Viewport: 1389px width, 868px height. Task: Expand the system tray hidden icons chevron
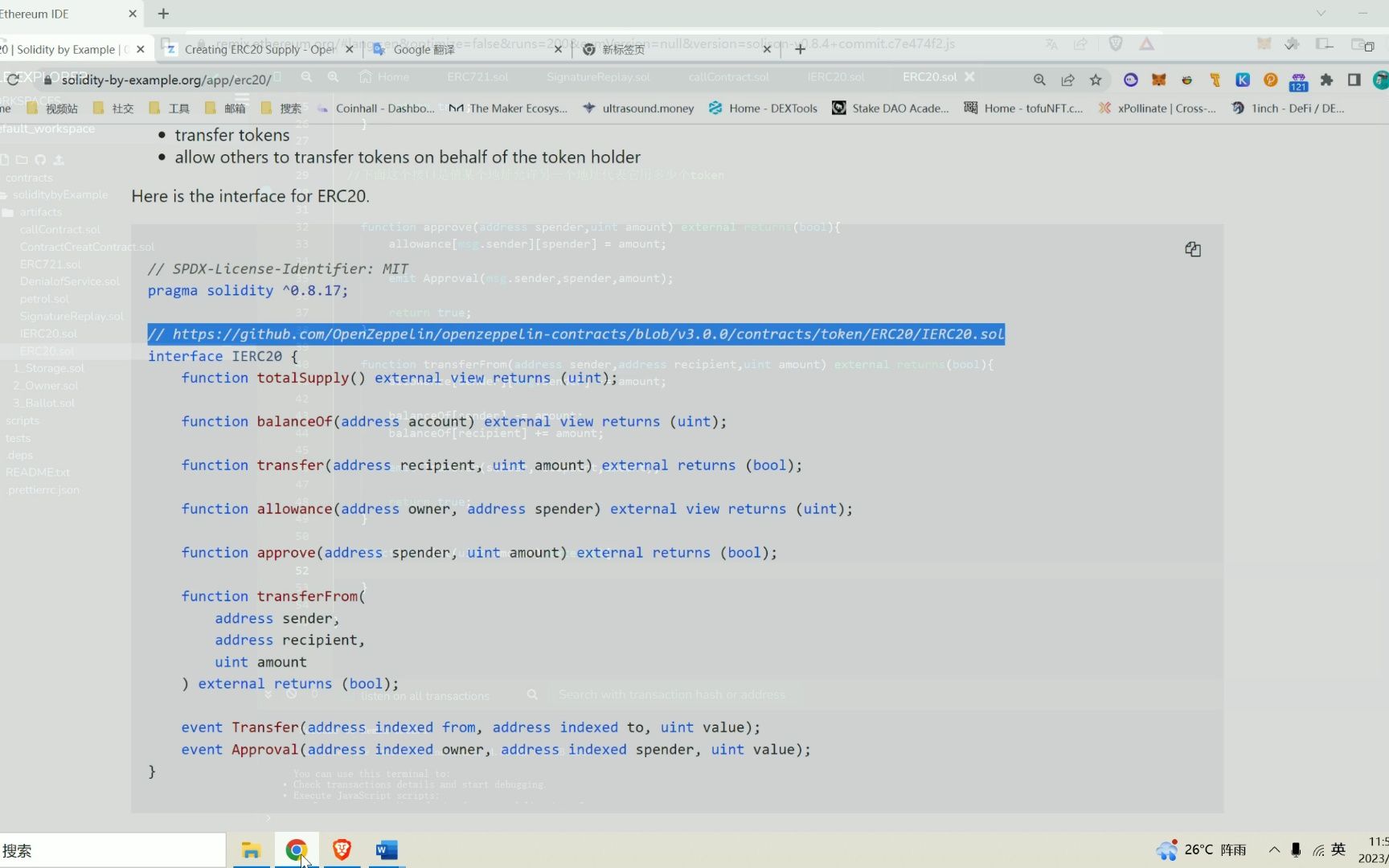click(1274, 850)
